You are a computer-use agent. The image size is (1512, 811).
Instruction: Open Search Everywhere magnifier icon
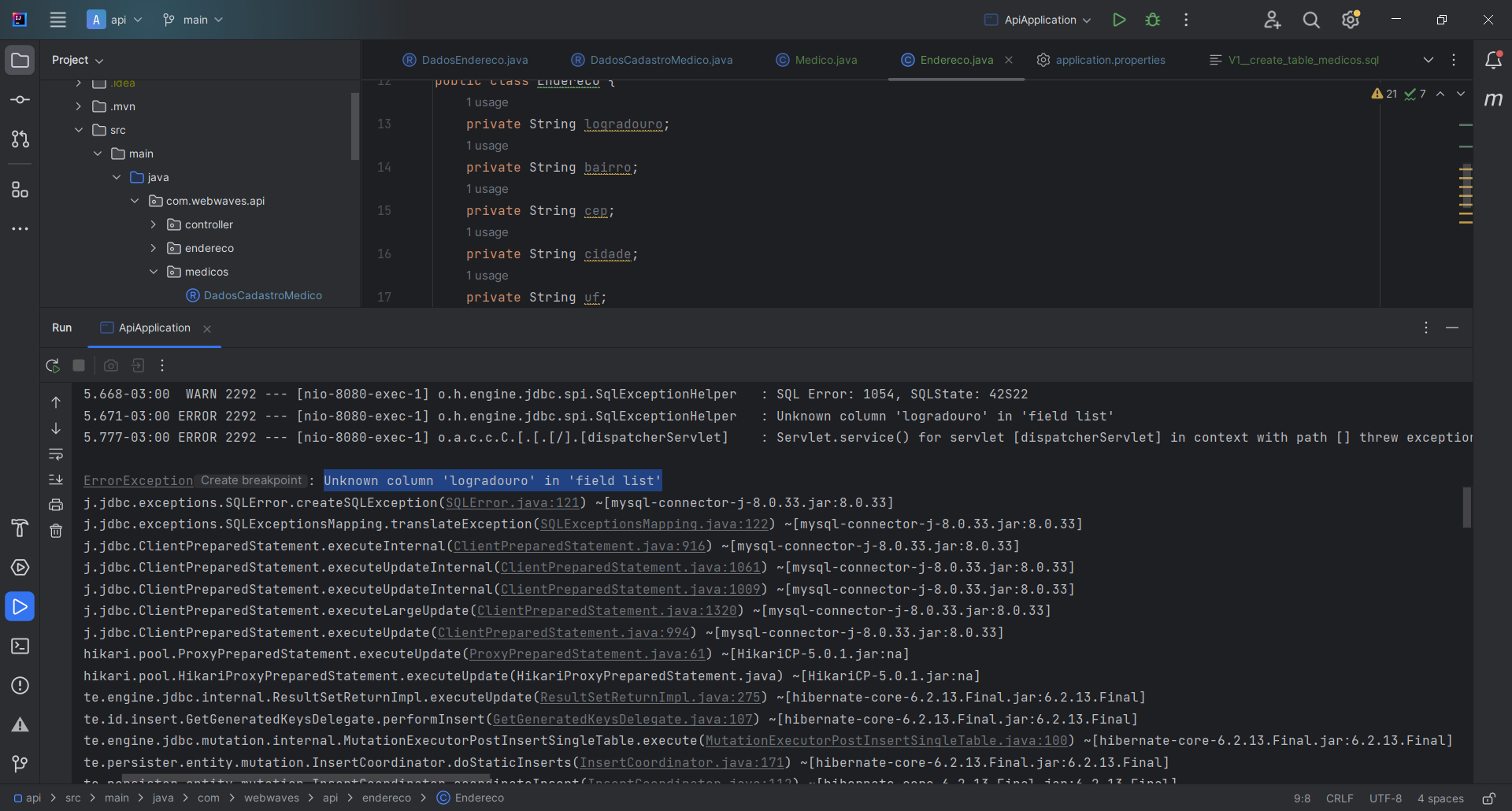(x=1311, y=20)
